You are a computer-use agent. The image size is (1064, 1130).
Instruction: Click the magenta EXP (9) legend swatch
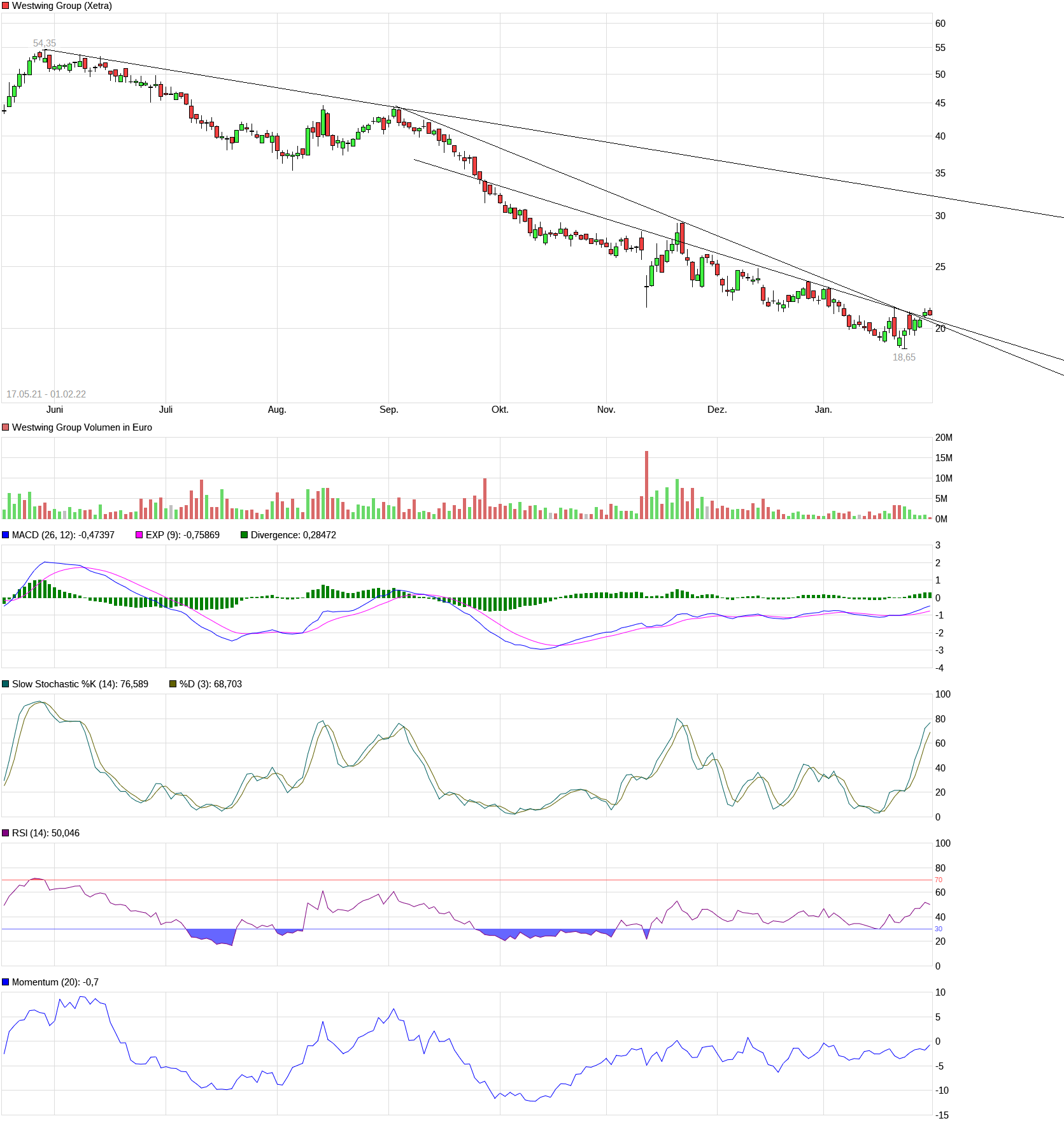point(139,535)
